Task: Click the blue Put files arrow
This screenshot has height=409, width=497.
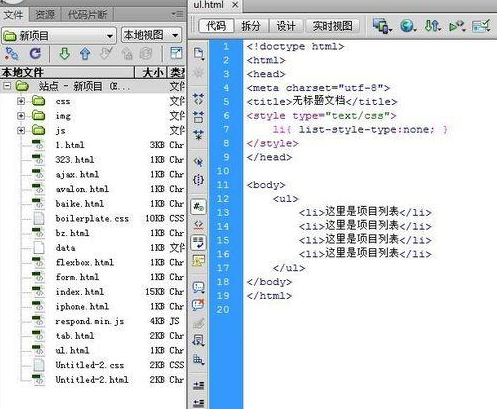Action: 85,53
